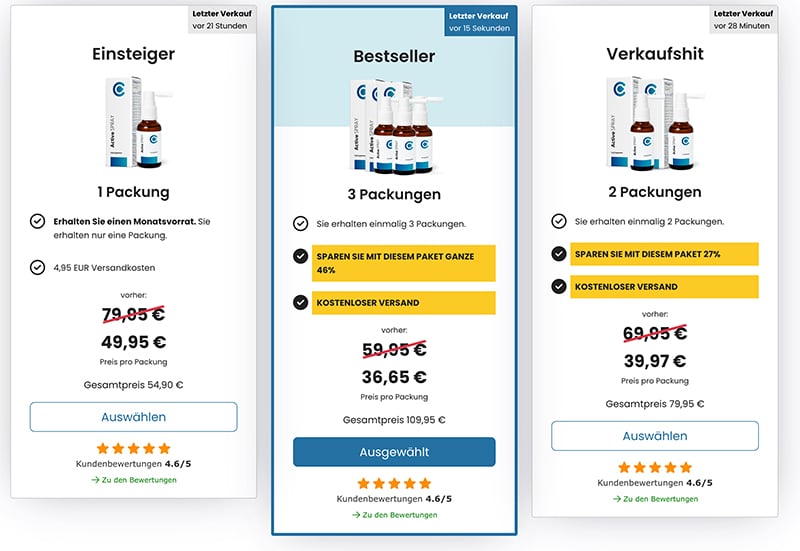Image resolution: width=800 pixels, height=551 pixels.
Task: Click the three spray bottles product image
Action: pyautogui.click(x=395, y=126)
